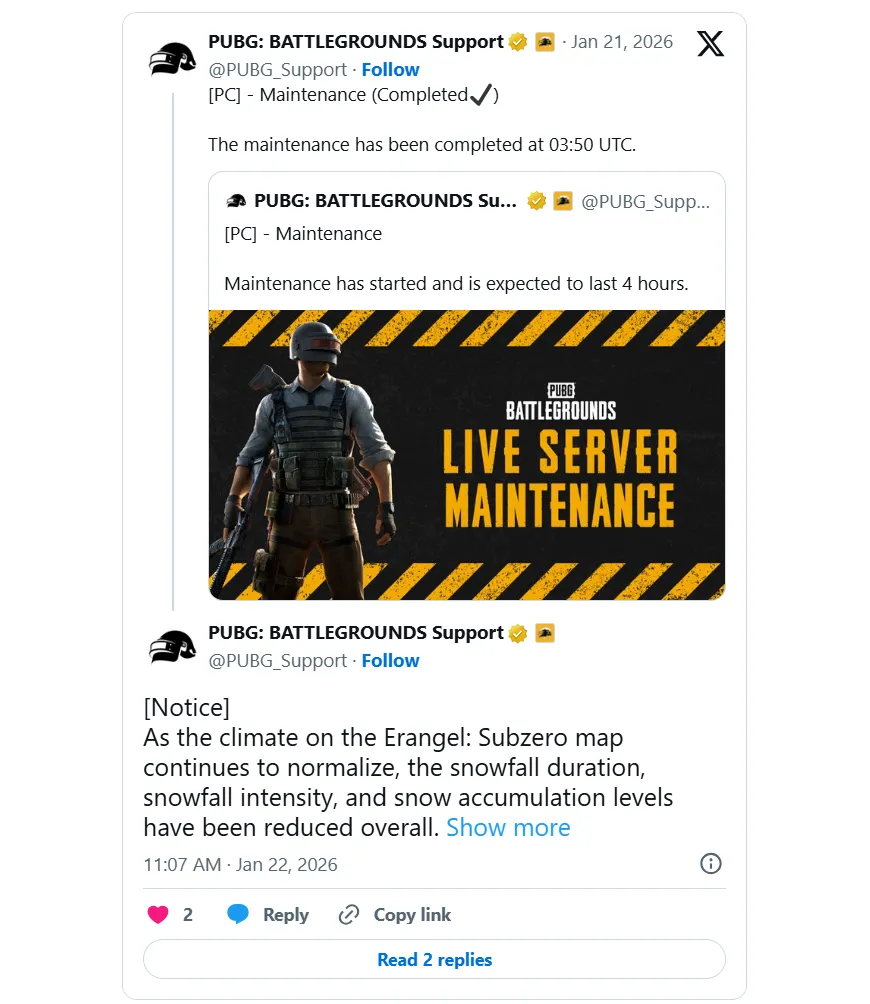Click the avatar on the lower PUBG Support post
The height and width of the screenshot is (1004, 870).
click(172, 646)
